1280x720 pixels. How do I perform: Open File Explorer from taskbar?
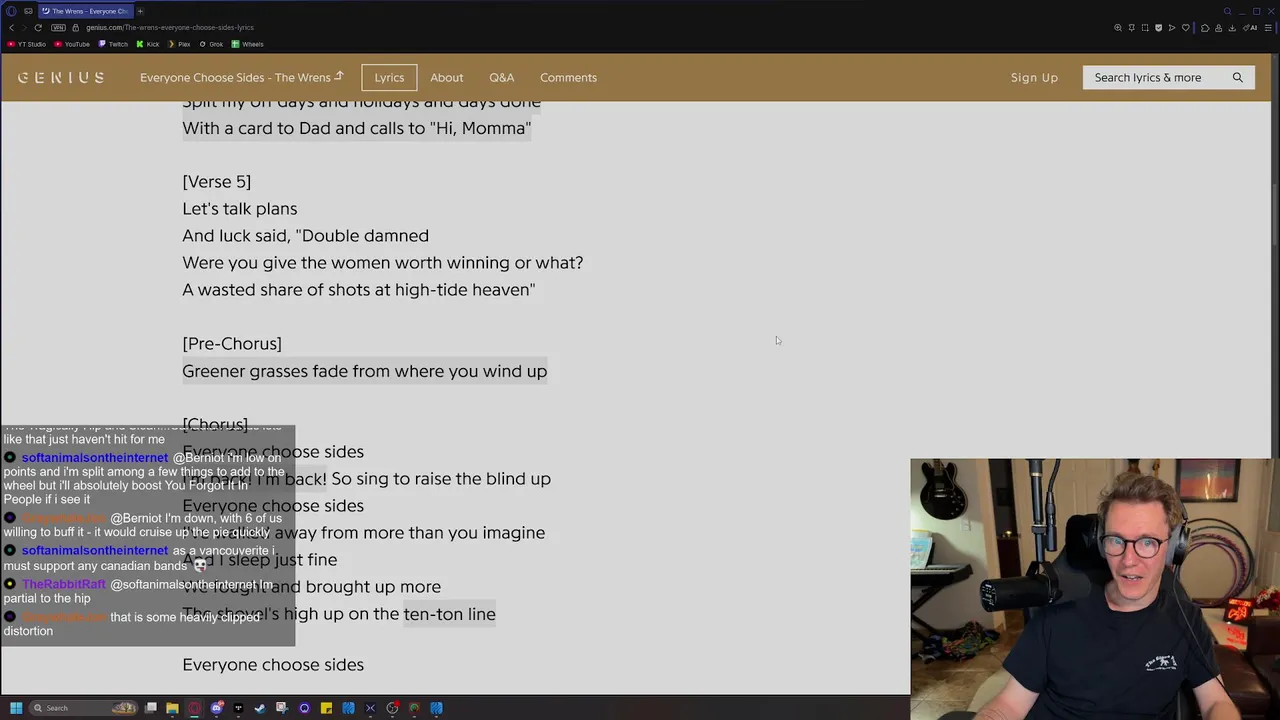click(172, 708)
